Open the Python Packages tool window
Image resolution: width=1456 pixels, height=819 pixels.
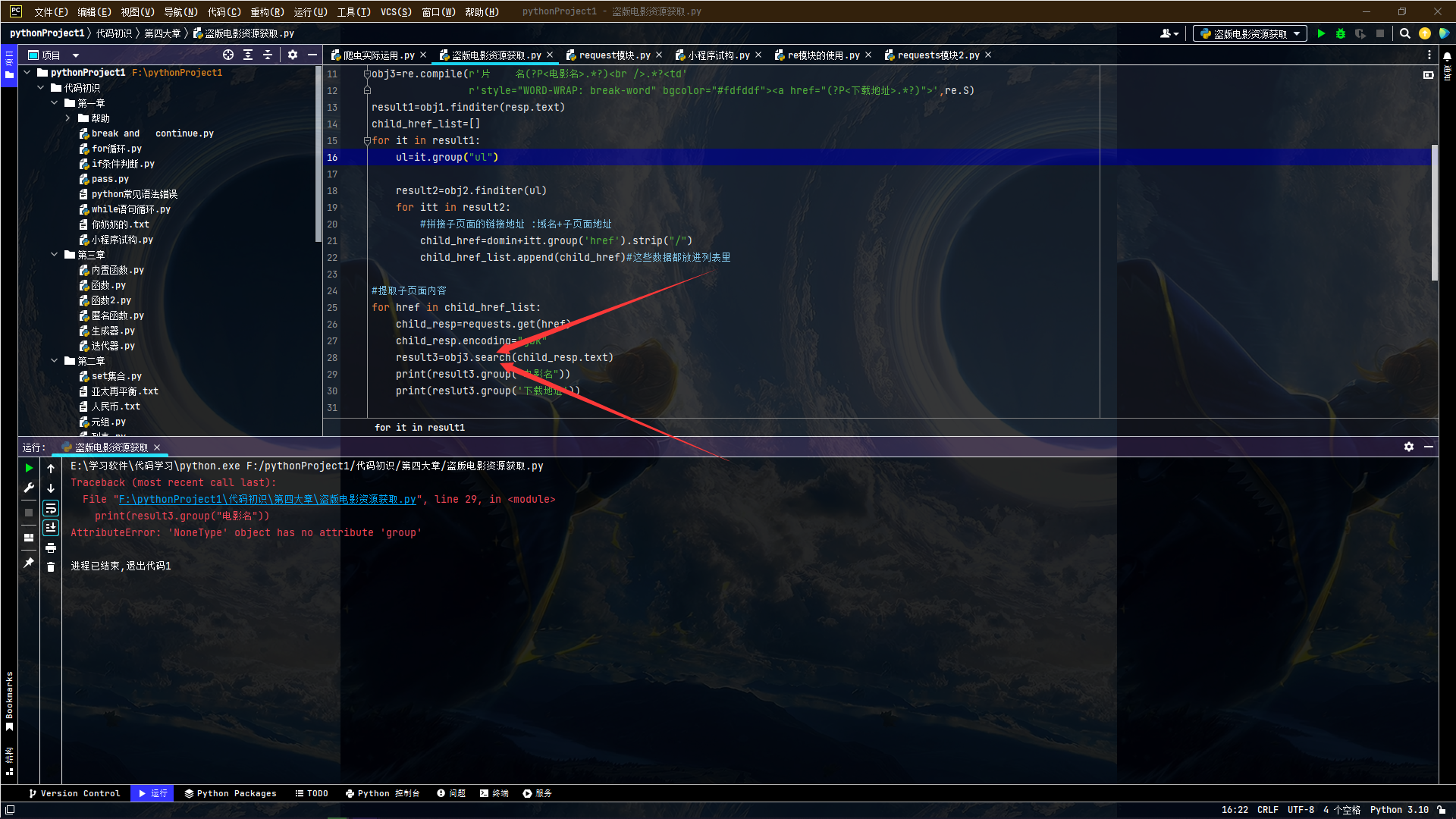click(x=231, y=793)
